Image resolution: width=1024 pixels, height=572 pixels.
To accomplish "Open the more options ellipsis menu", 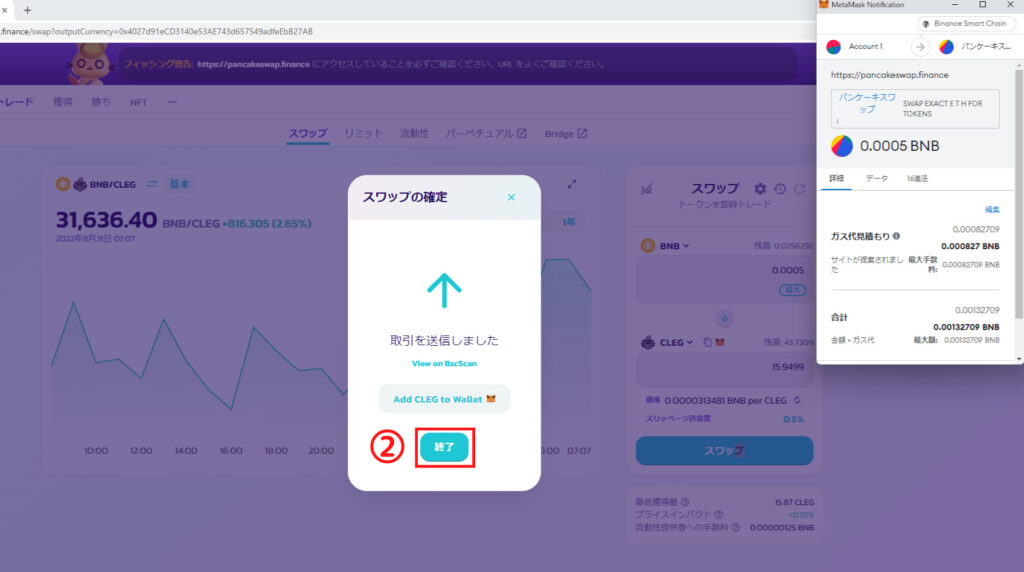I will tap(172, 102).
